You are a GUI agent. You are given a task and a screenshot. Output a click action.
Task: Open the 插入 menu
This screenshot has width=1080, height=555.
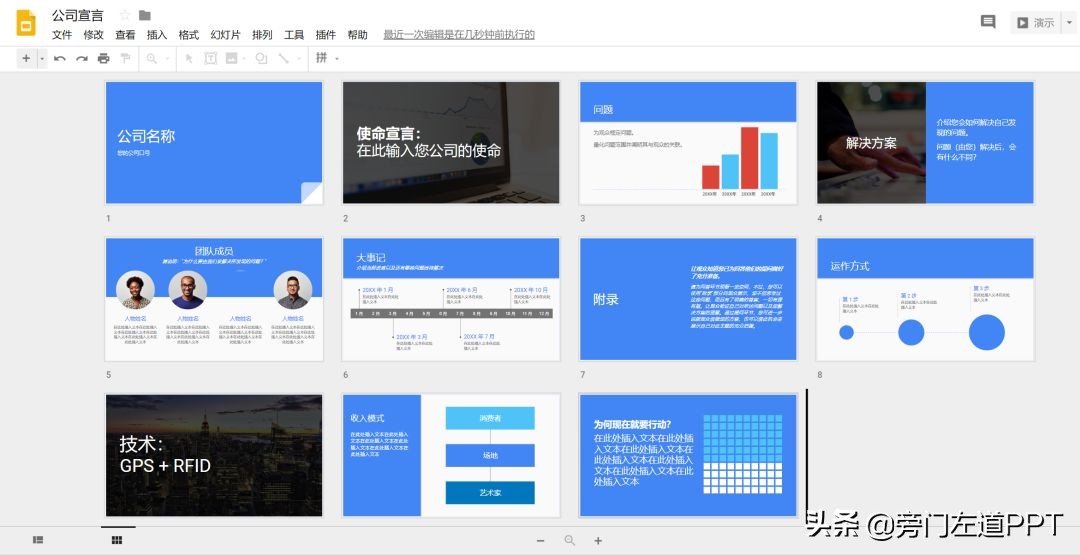click(157, 34)
